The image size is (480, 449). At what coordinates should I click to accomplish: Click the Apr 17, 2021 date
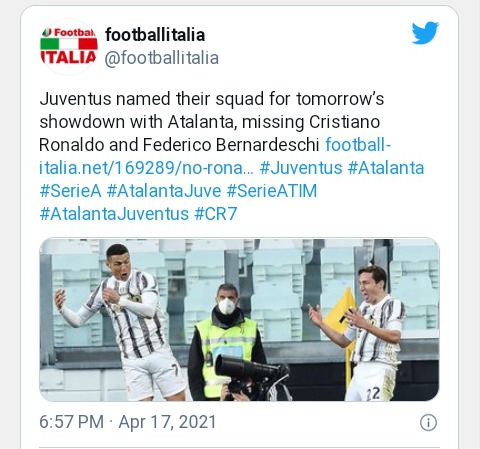pos(167,422)
